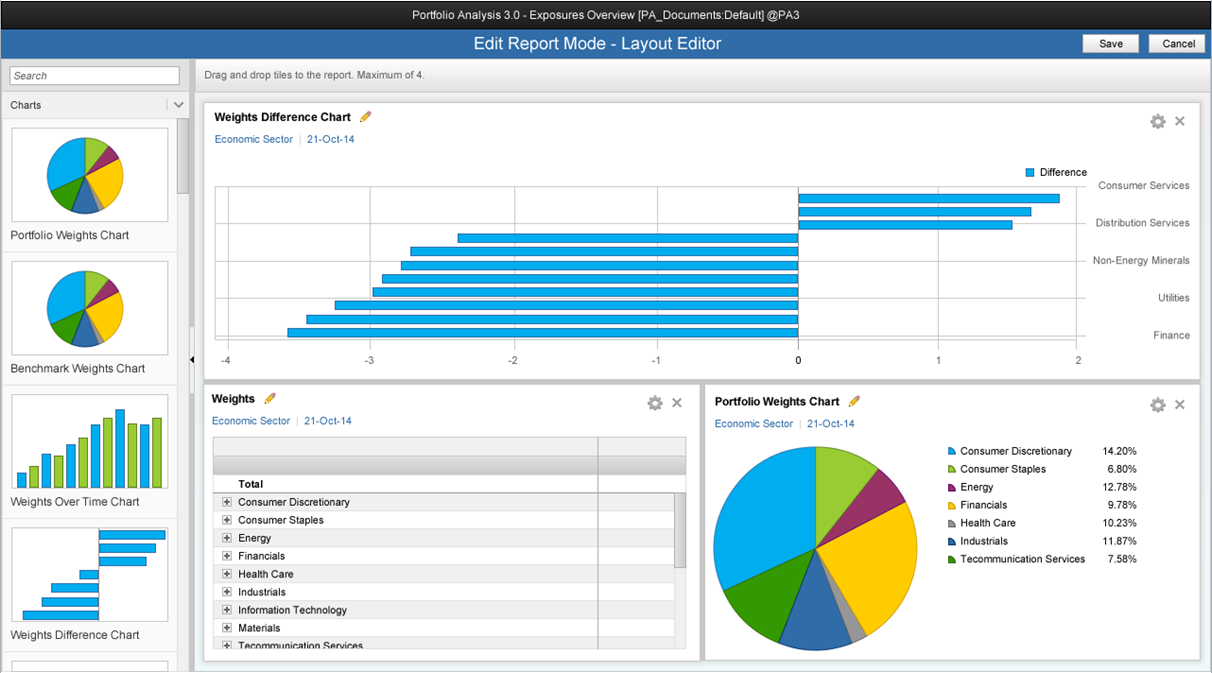Screen dimensions: 1212x673
Task: Expand the Materials row
Action: pyautogui.click(x=227, y=628)
